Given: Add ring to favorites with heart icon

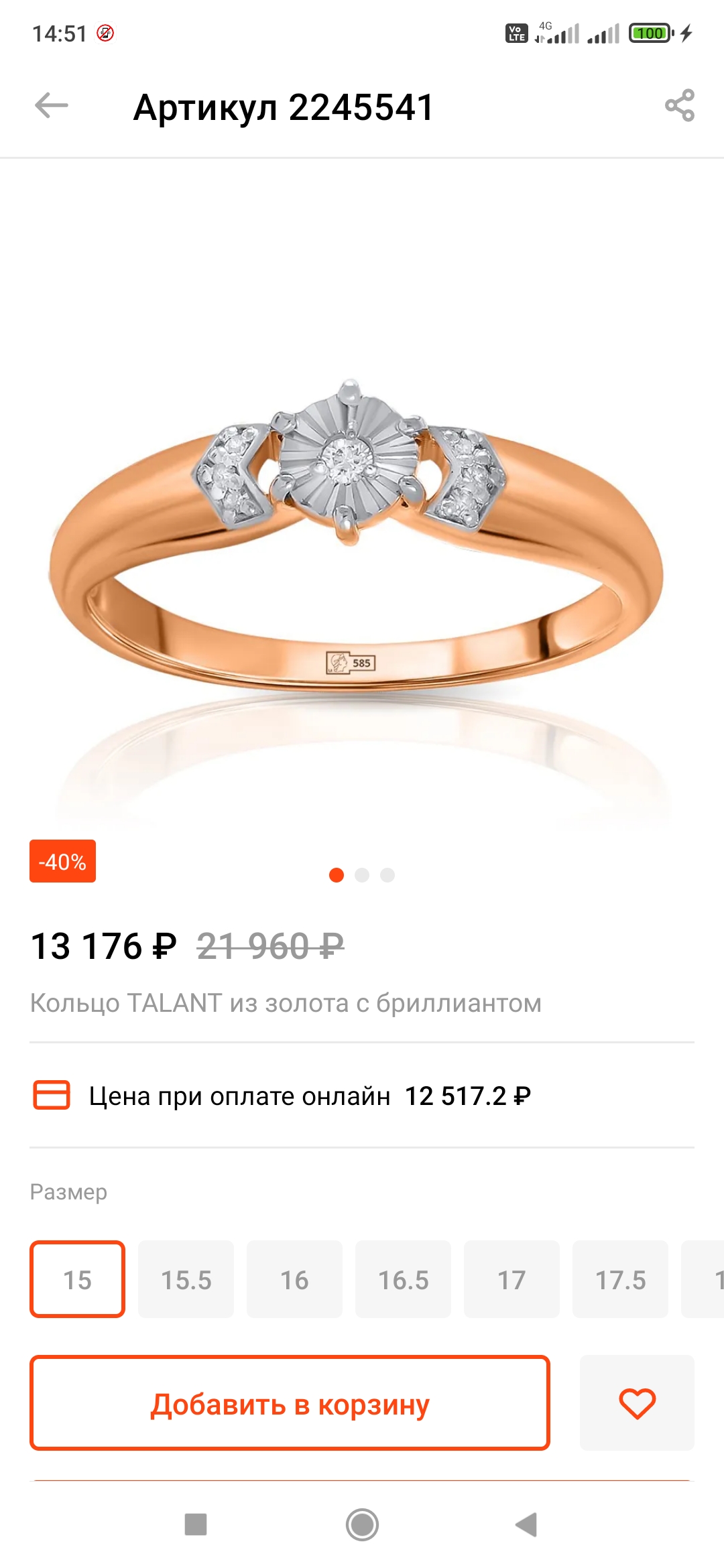Looking at the screenshot, I should (637, 1402).
